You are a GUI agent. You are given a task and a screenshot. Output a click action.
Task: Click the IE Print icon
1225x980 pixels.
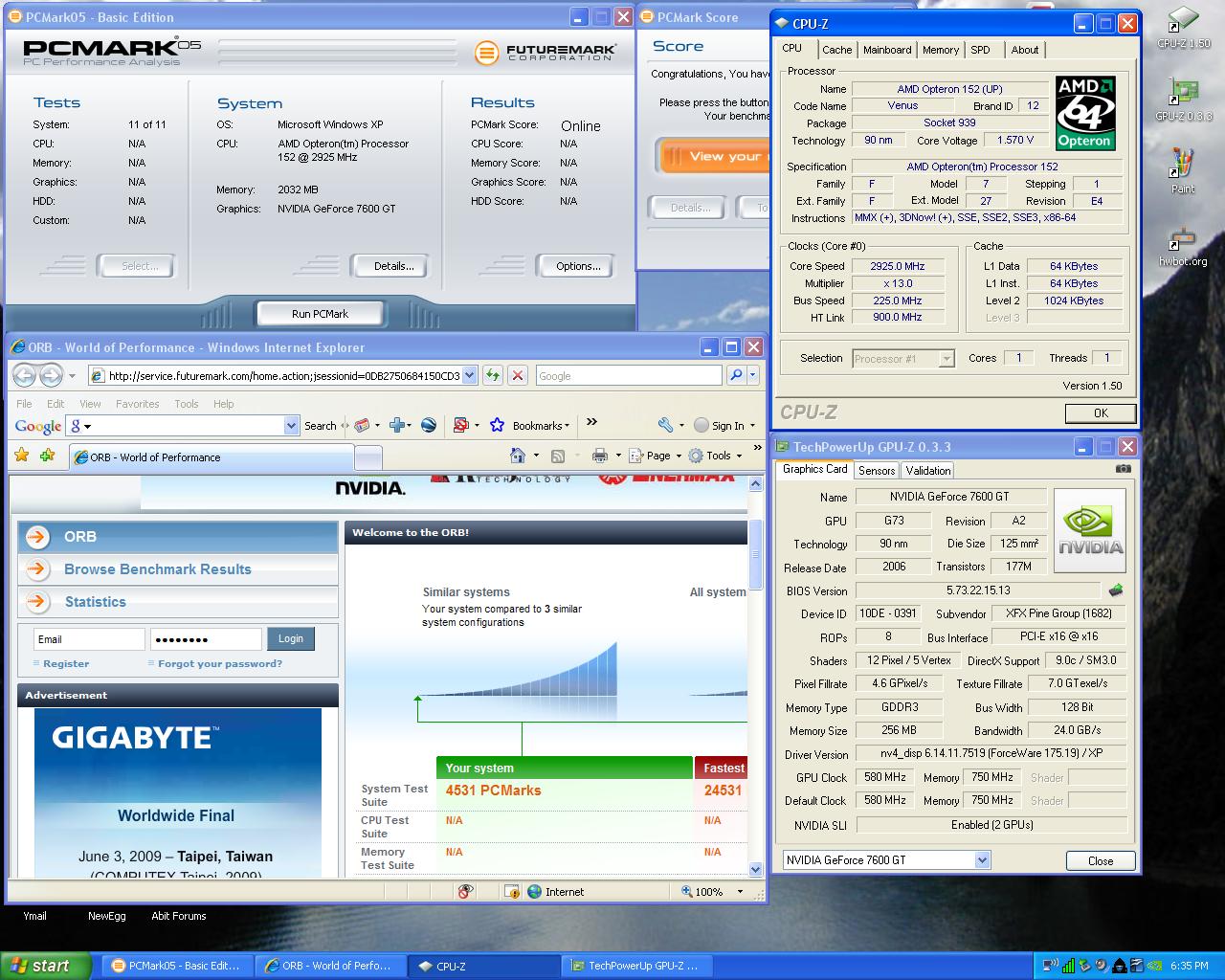coord(600,456)
